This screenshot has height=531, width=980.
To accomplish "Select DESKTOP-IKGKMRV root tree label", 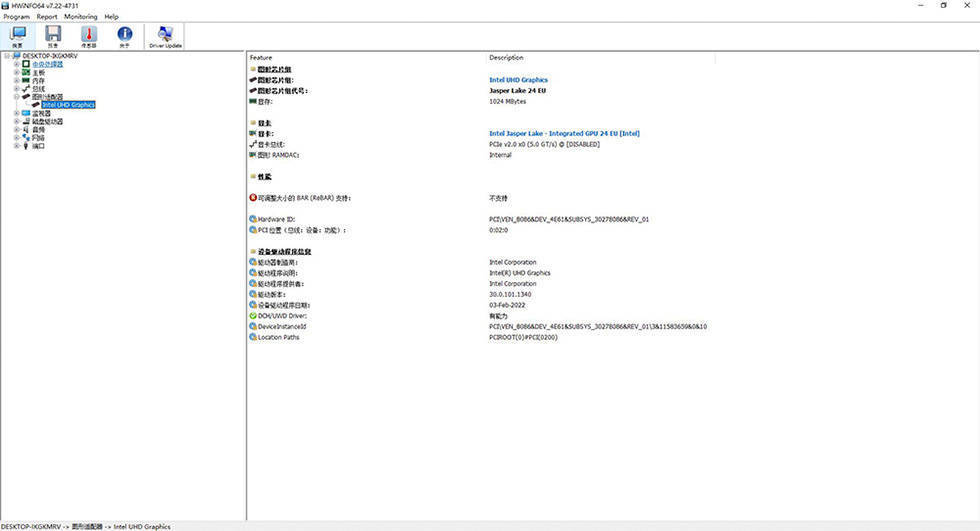I will click(x=50, y=56).
